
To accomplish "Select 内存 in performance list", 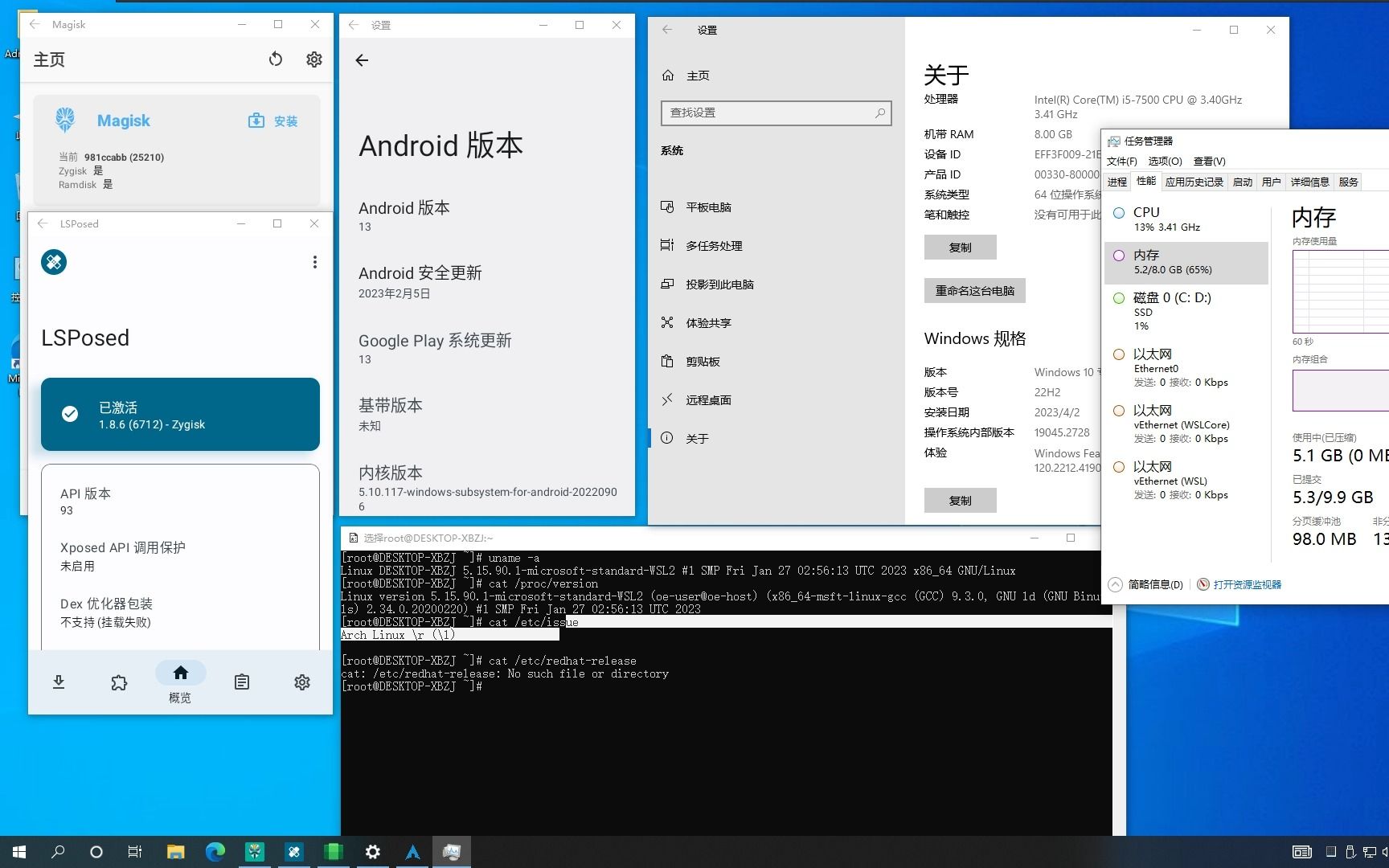I will 1186,262.
